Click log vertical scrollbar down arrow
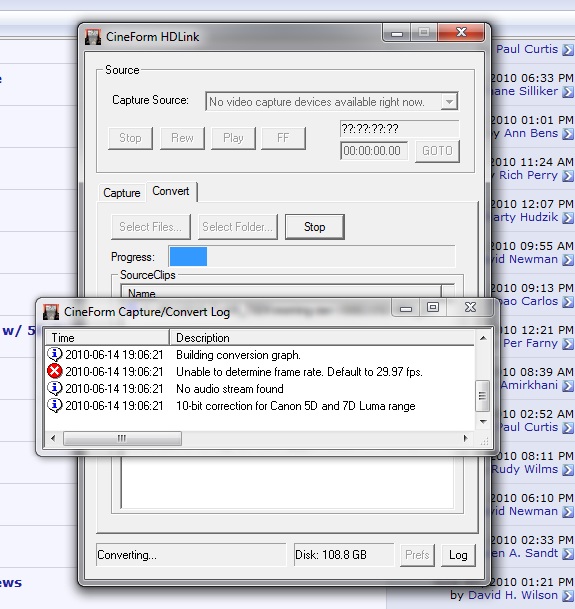The height and width of the screenshot is (609, 575). pos(483,421)
